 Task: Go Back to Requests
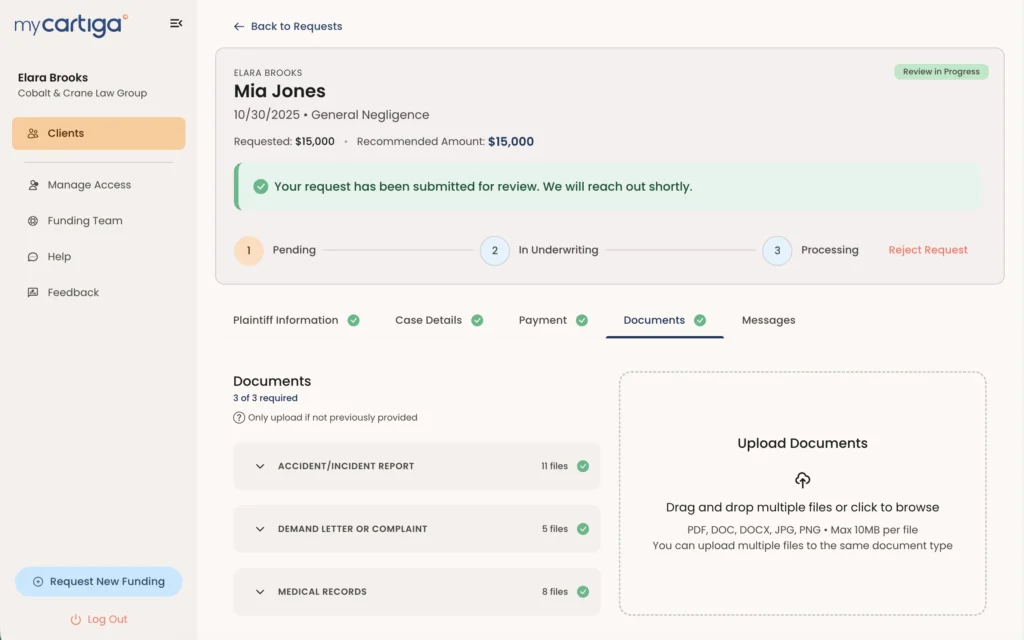point(287,26)
